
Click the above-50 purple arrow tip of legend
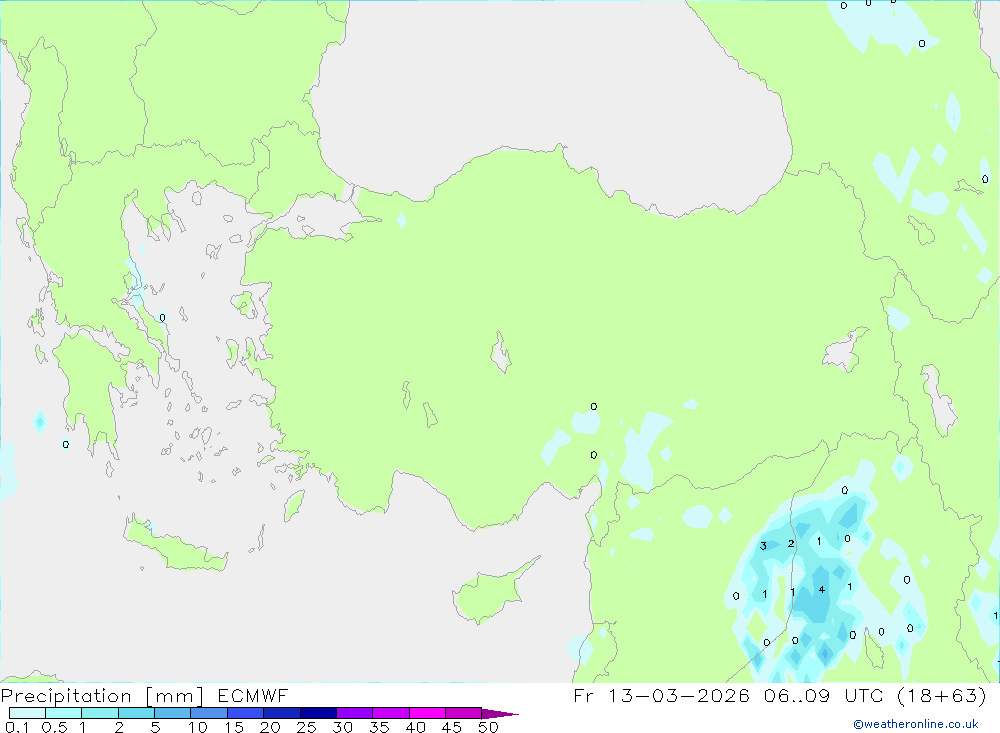tap(500, 714)
